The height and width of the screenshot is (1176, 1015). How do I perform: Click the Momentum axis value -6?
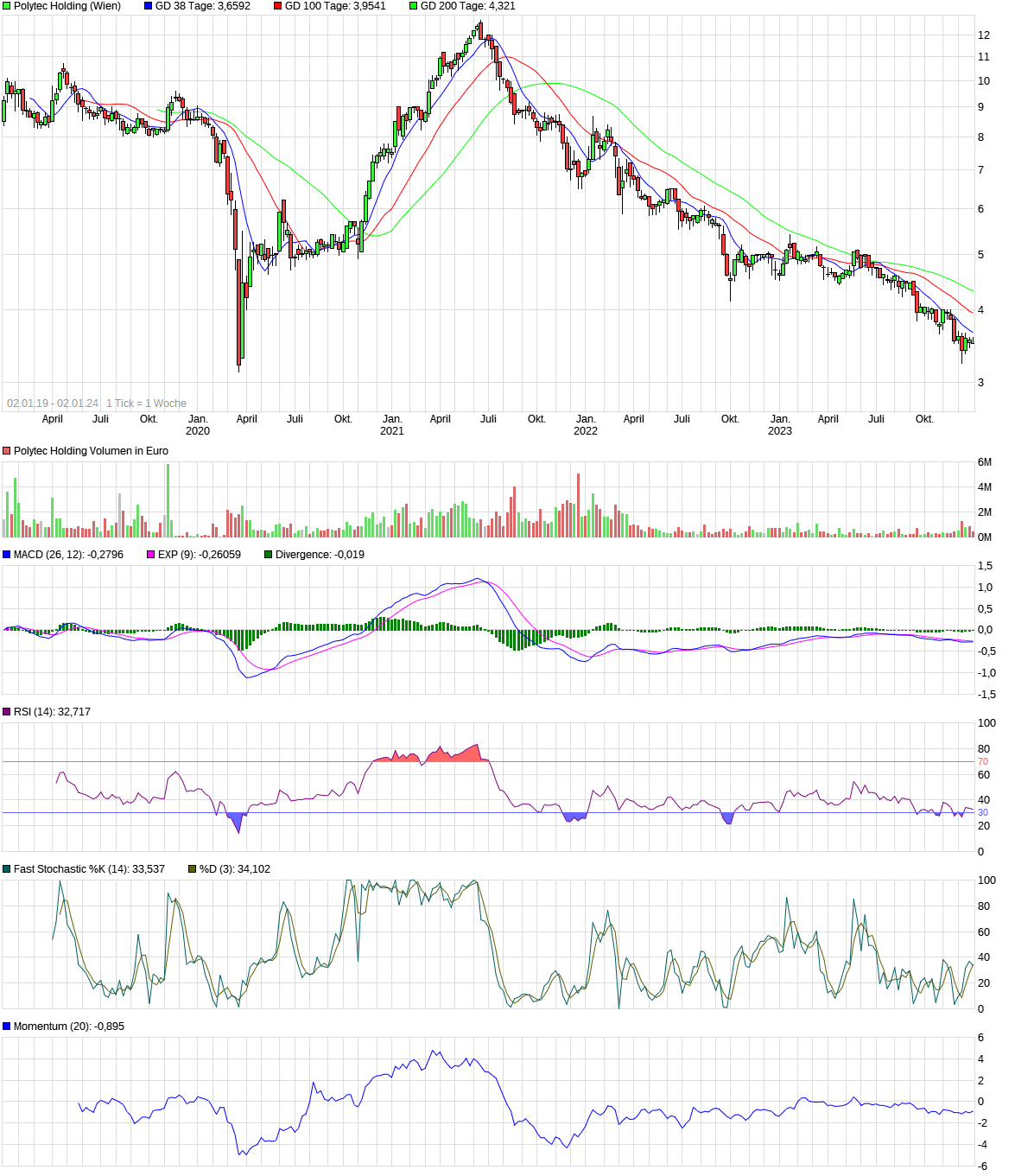click(x=982, y=1166)
